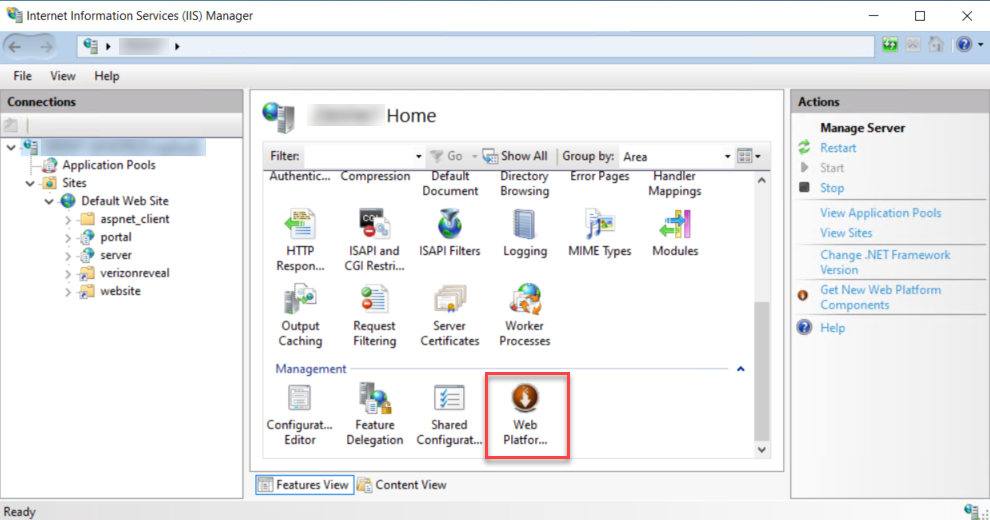Select the website tree item
The width and height of the screenshot is (990, 520).
click(x=120, y=291)
